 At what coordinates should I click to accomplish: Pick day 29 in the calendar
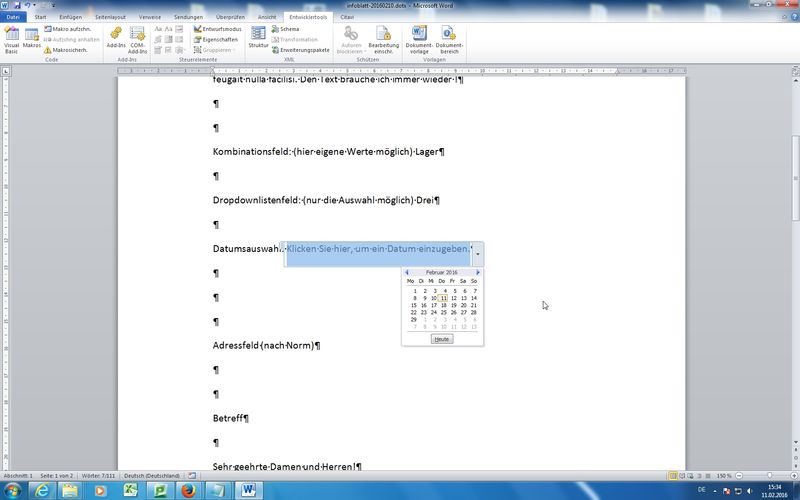pos(414,319)
